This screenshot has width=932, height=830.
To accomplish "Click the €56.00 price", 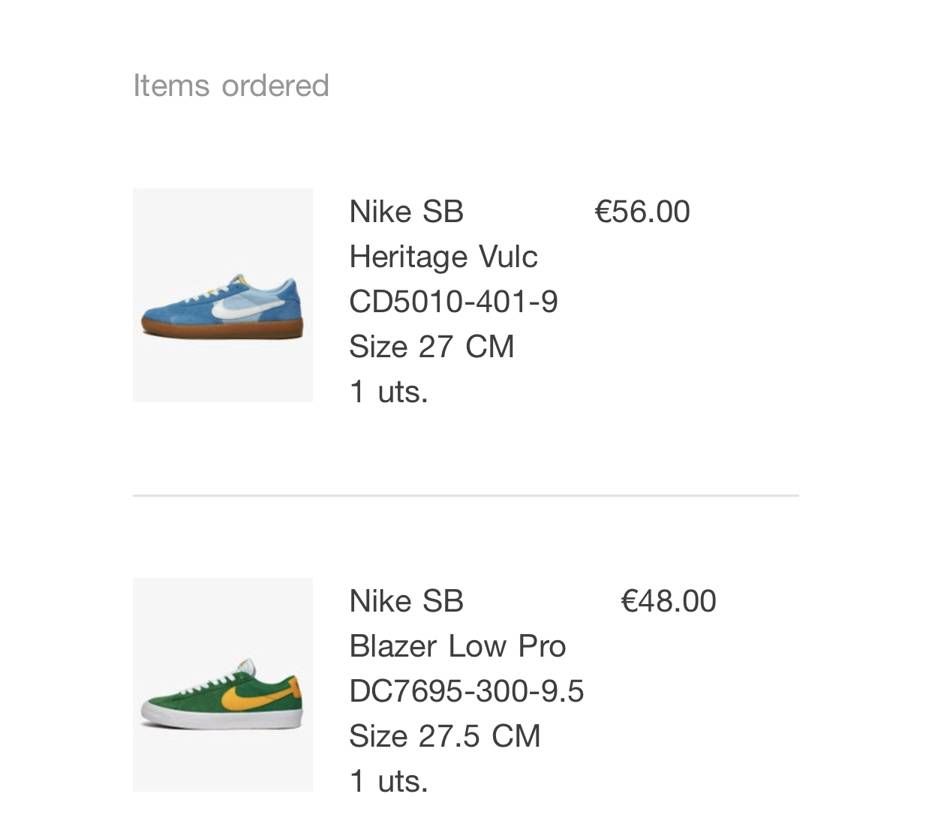I will 642,212.
